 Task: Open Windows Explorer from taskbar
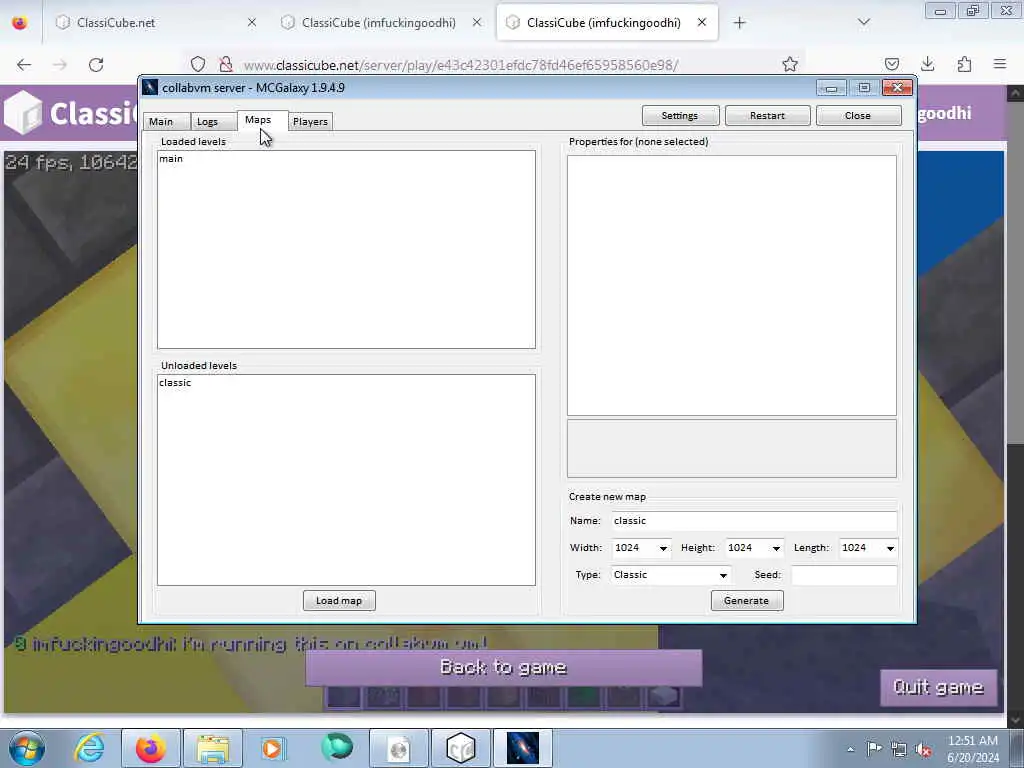[213, 748]
